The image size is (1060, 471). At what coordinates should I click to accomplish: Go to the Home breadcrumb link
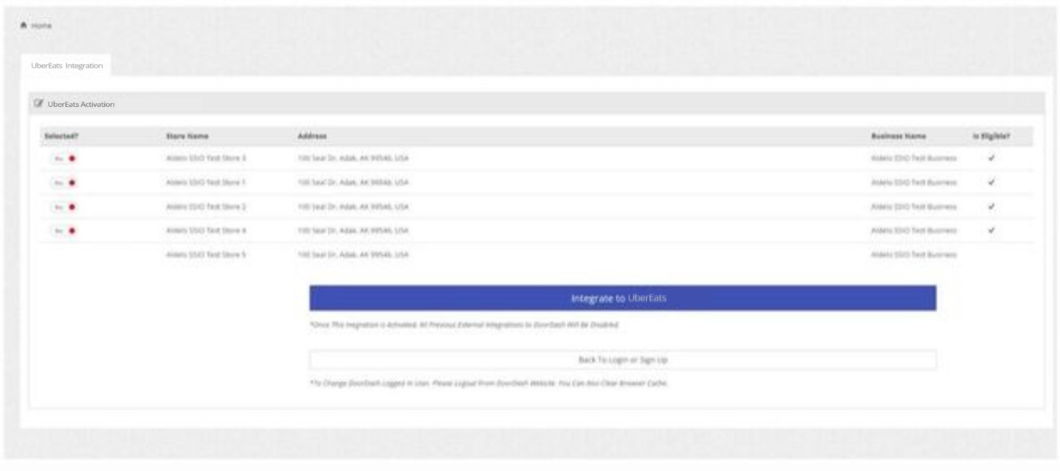pyautogui.click(x=37, y=25)
